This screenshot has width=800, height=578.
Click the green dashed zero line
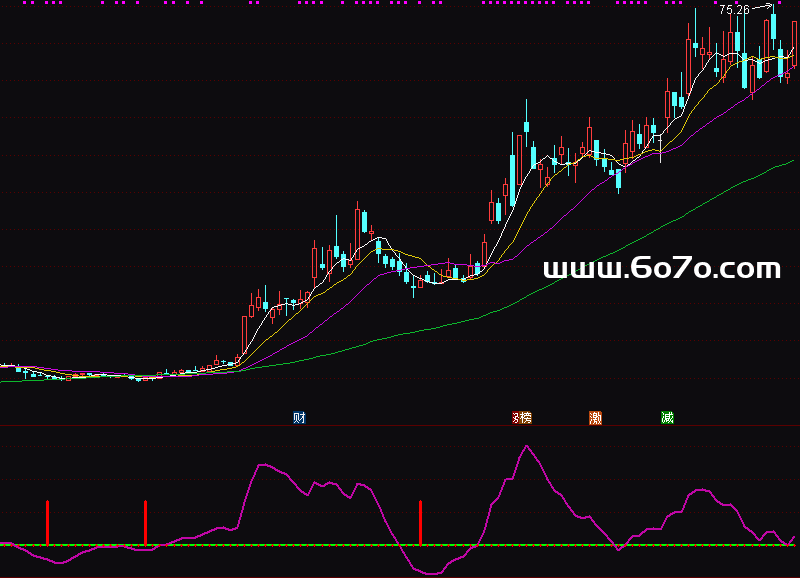(x=300, y=545)
